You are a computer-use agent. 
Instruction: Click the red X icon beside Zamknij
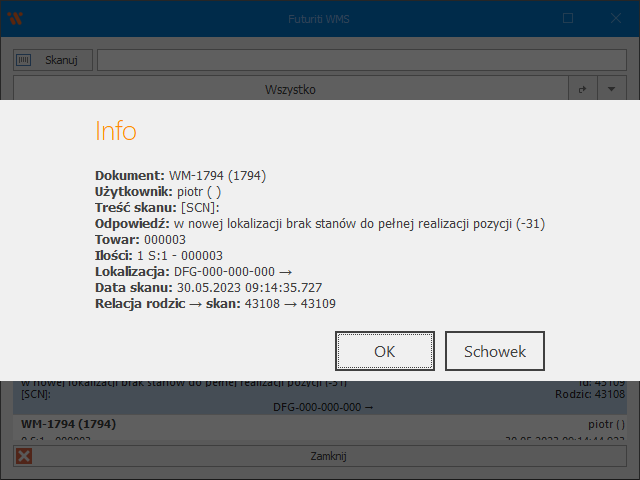tap(24, 456)
